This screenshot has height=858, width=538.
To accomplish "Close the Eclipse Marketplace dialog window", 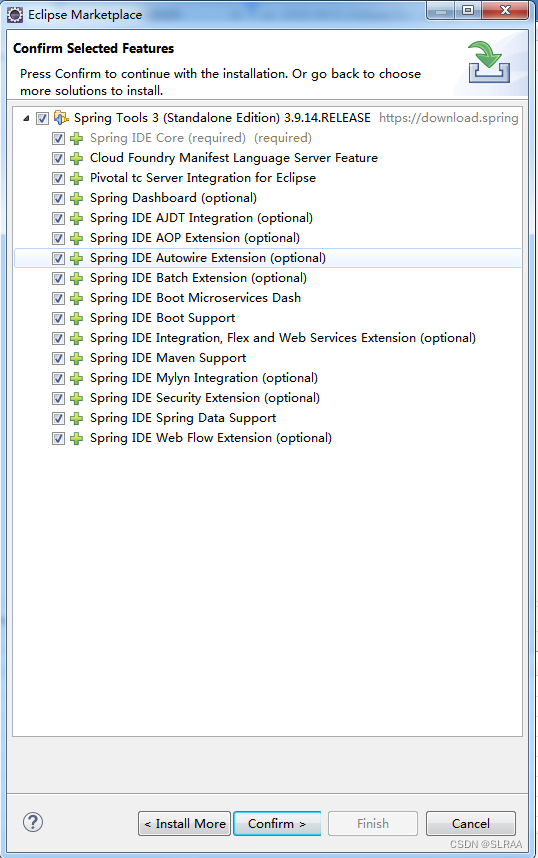I will point(505,10).
